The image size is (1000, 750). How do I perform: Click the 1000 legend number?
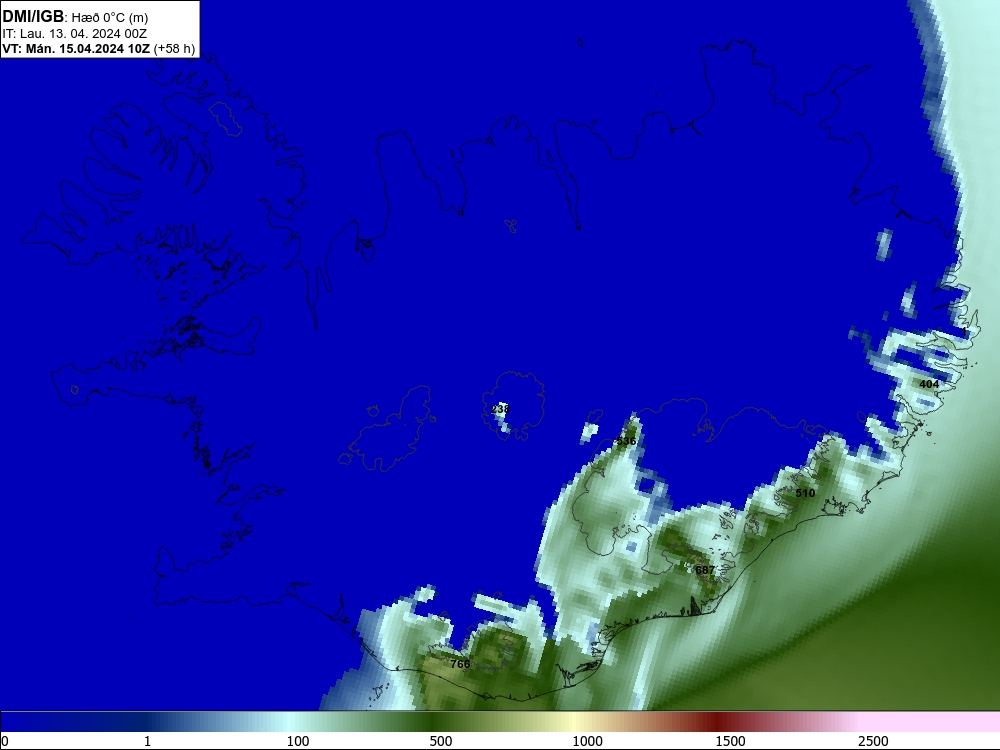coord(587,741)
